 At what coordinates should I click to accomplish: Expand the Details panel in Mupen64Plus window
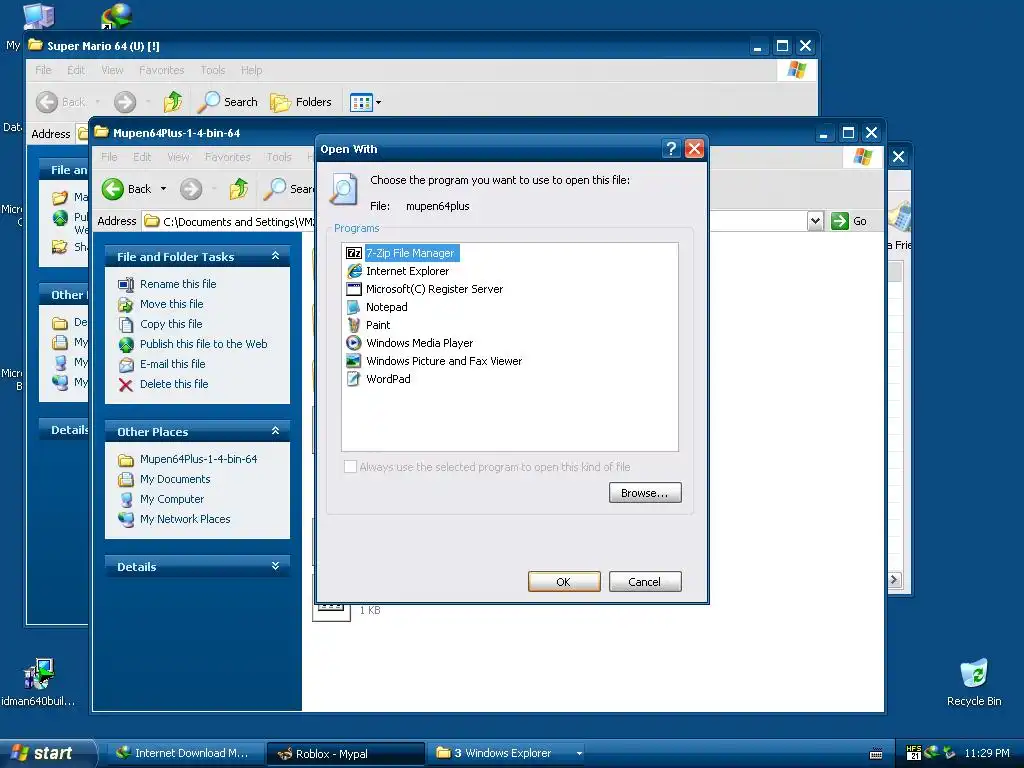tap(276, 566)
